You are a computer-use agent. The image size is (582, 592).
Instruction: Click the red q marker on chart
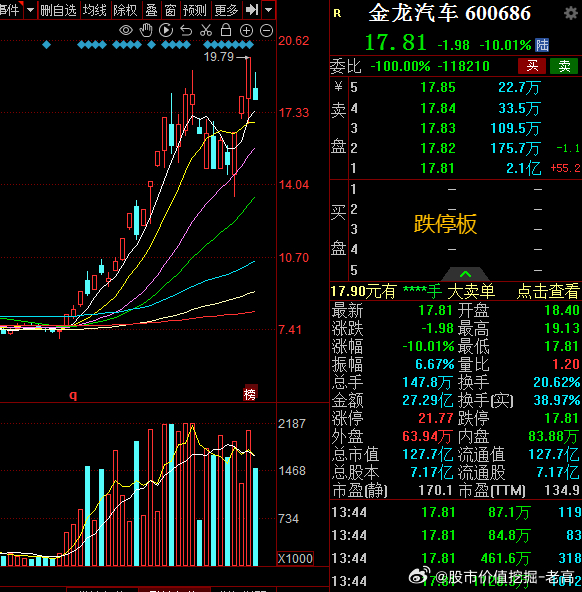pyautogui.click(x=73, y=395)
